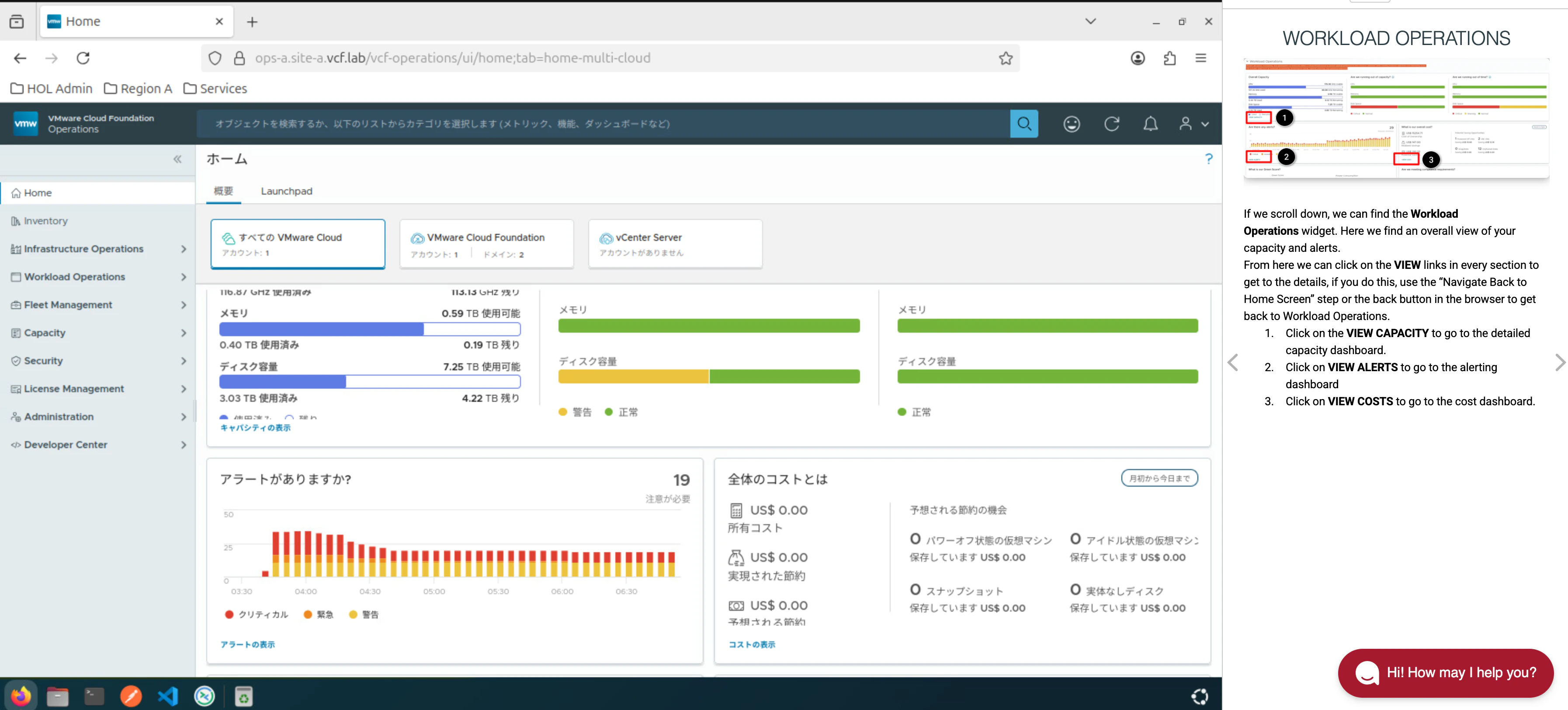This screenshot has height=710, width=1568.
Task: Open Firefox account icon
Action: pyautogui.click(x=1137, y=58)
